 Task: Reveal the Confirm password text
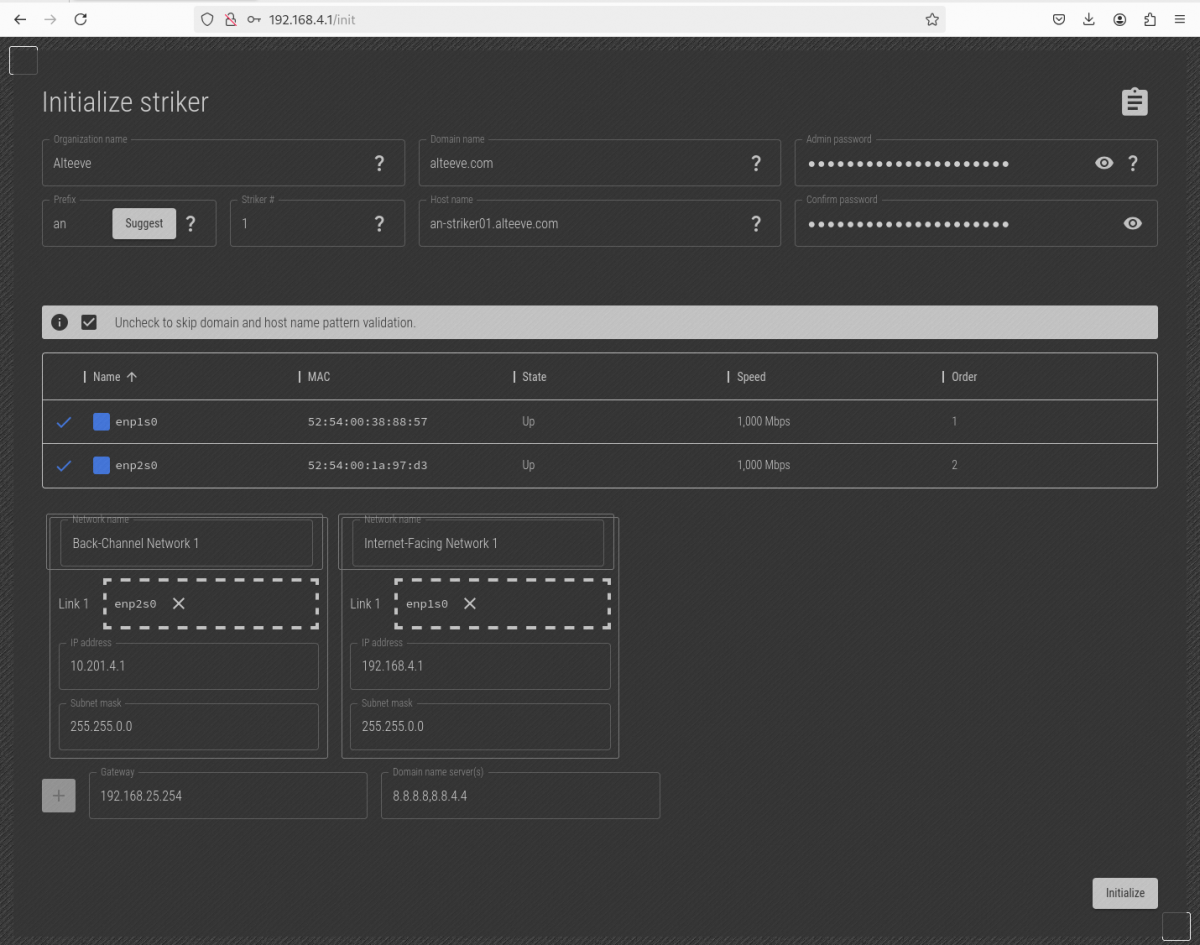coord(1132,224)
